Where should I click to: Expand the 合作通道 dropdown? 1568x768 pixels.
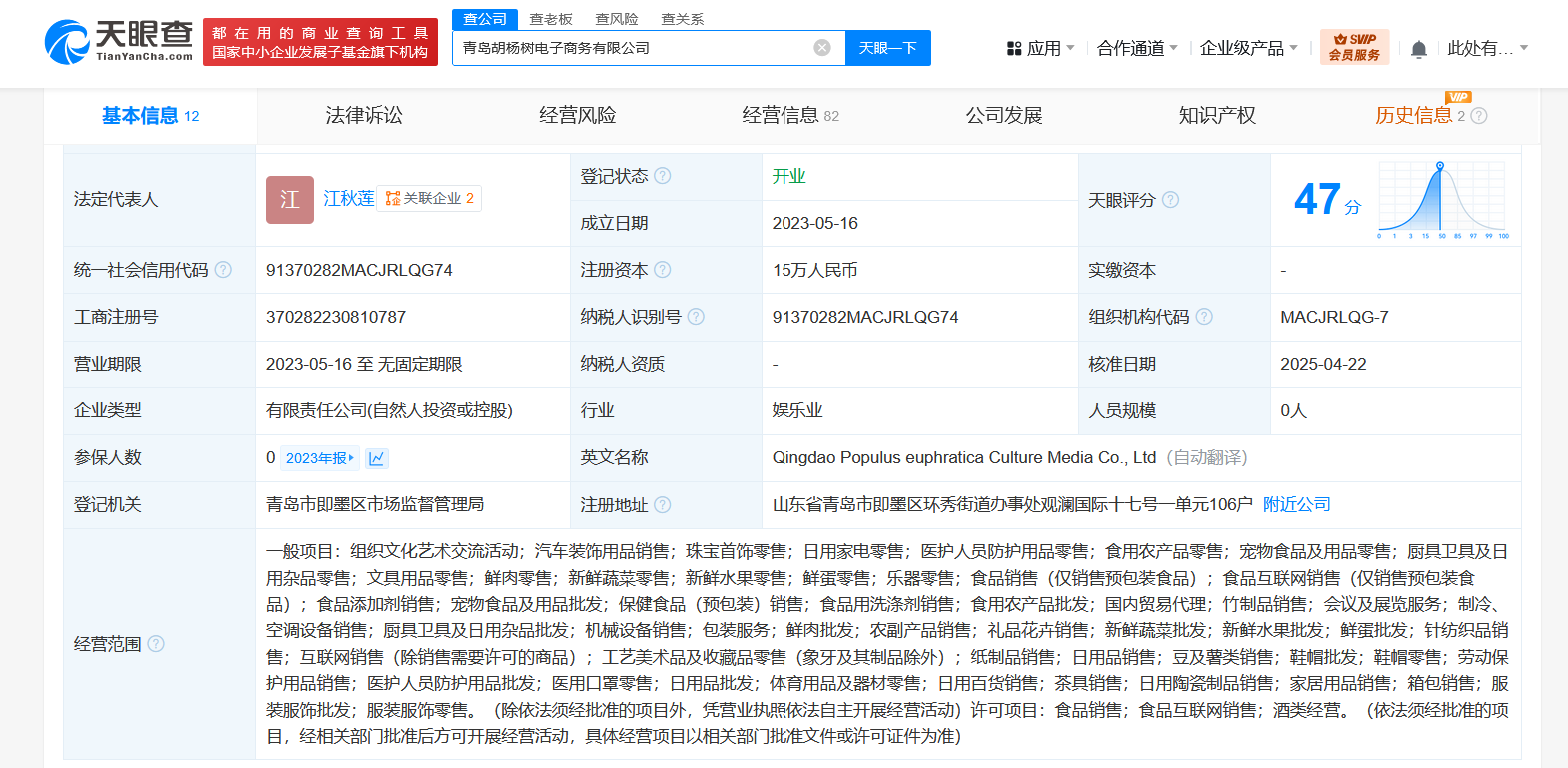(1137, 48)
